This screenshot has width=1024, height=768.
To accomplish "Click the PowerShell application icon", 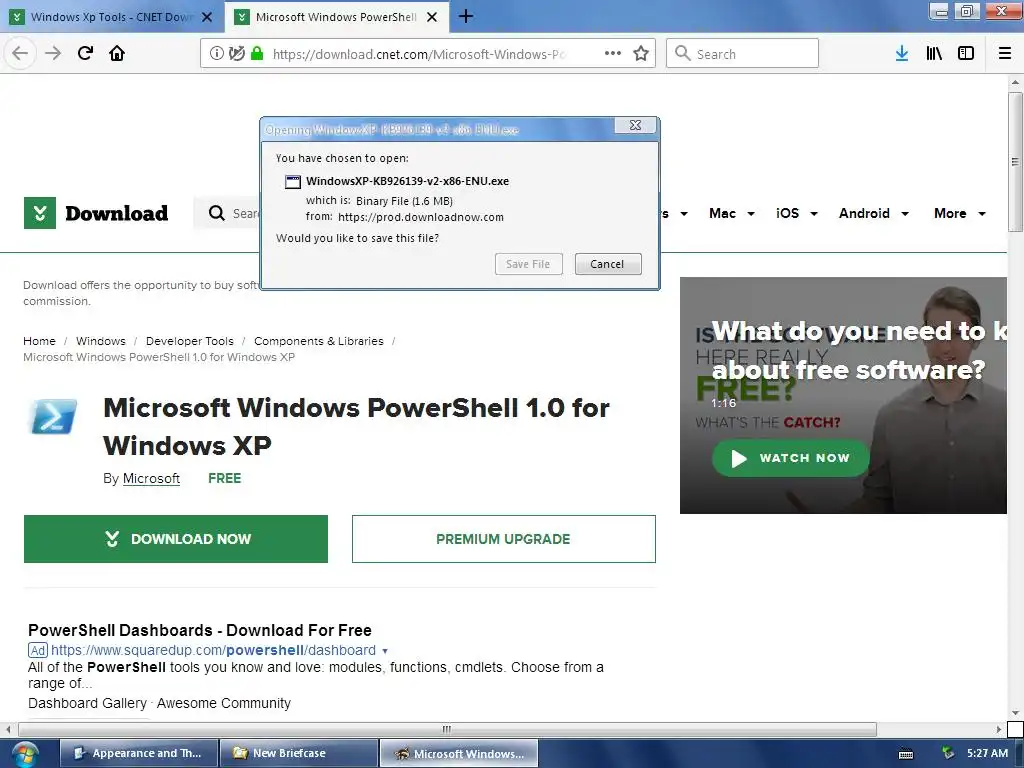I will pyautogui.click(x=54, y=416).
